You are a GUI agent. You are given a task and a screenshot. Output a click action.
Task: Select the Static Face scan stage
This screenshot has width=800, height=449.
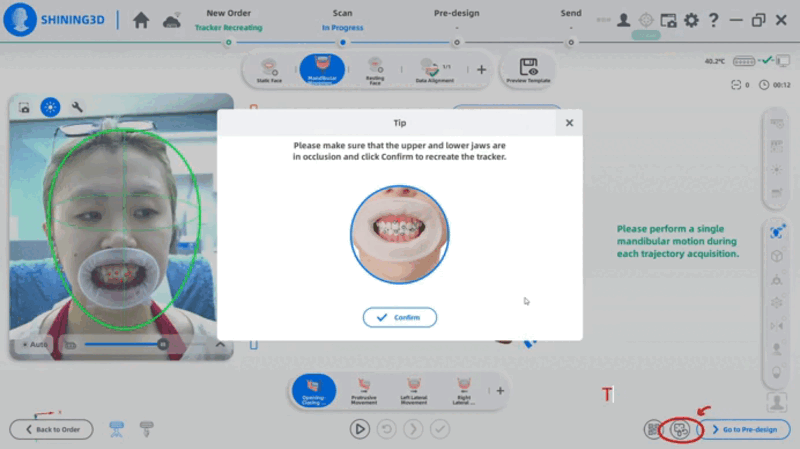pyautogui.click(x=269, y=70)
